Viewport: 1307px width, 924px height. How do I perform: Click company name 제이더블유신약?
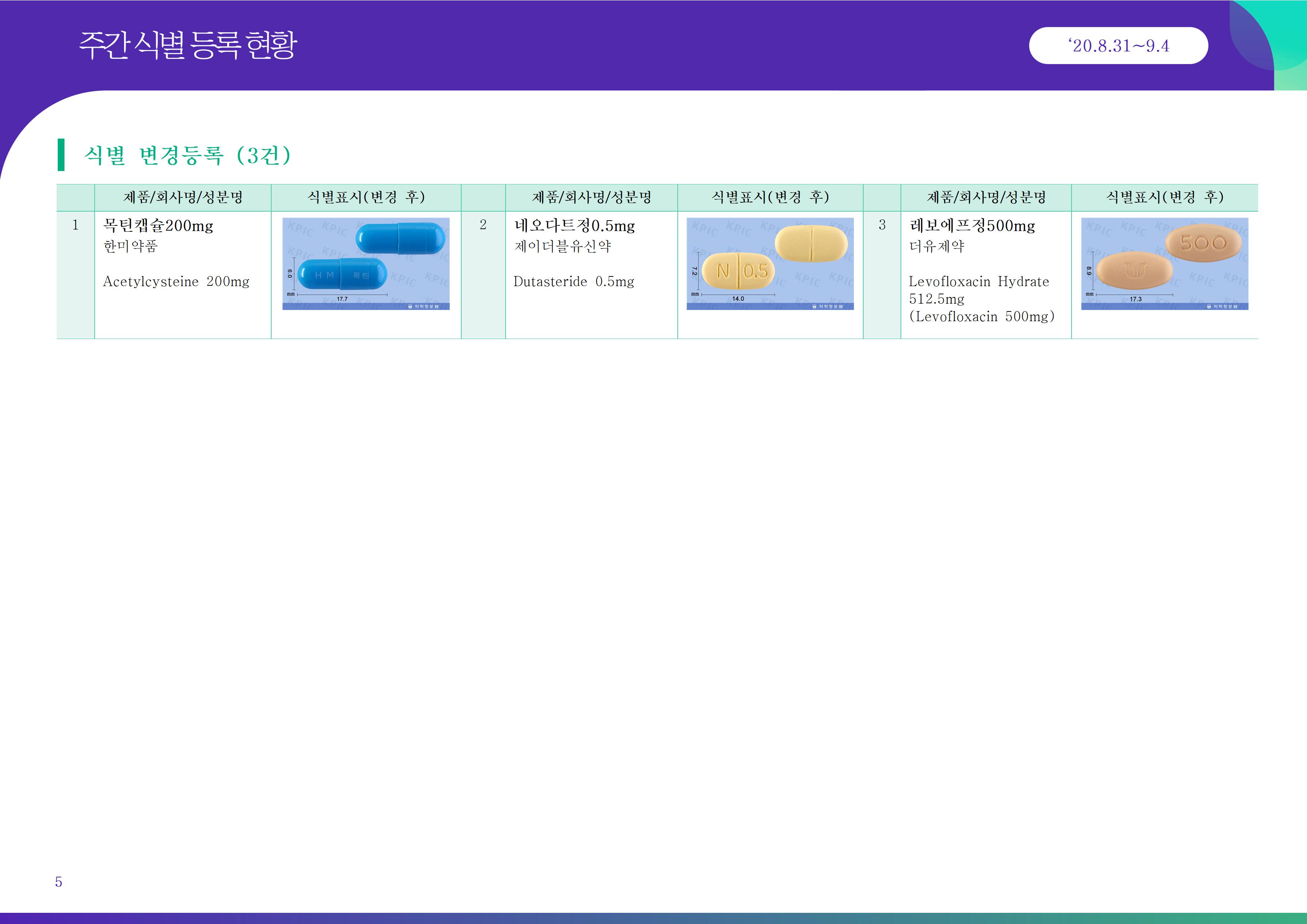(563, 247)
